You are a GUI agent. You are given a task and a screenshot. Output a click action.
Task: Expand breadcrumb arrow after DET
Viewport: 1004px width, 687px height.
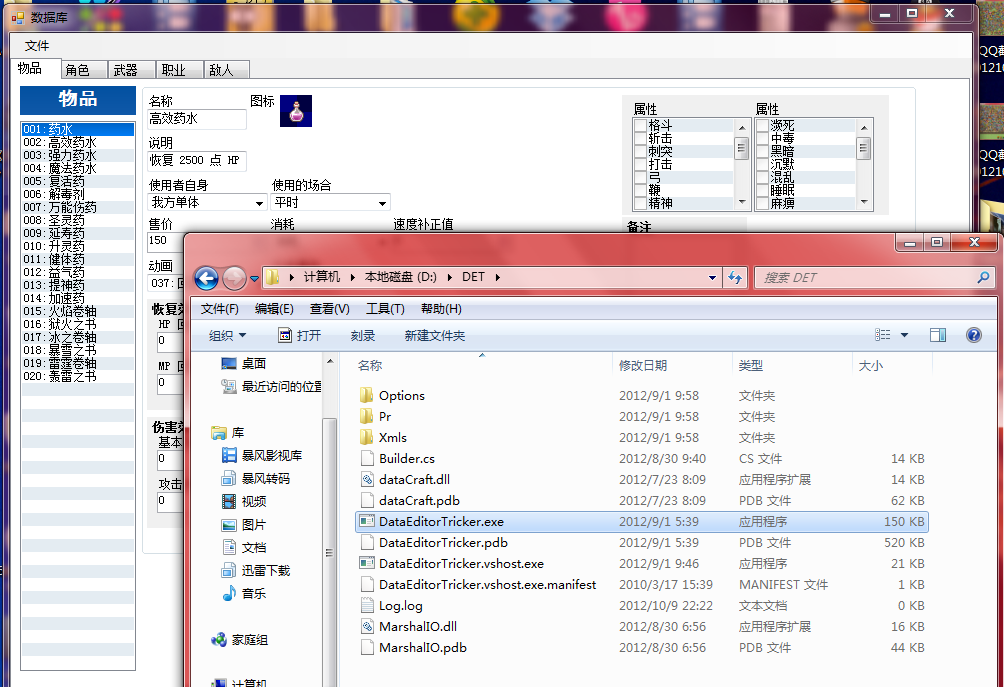pos(498,277)
